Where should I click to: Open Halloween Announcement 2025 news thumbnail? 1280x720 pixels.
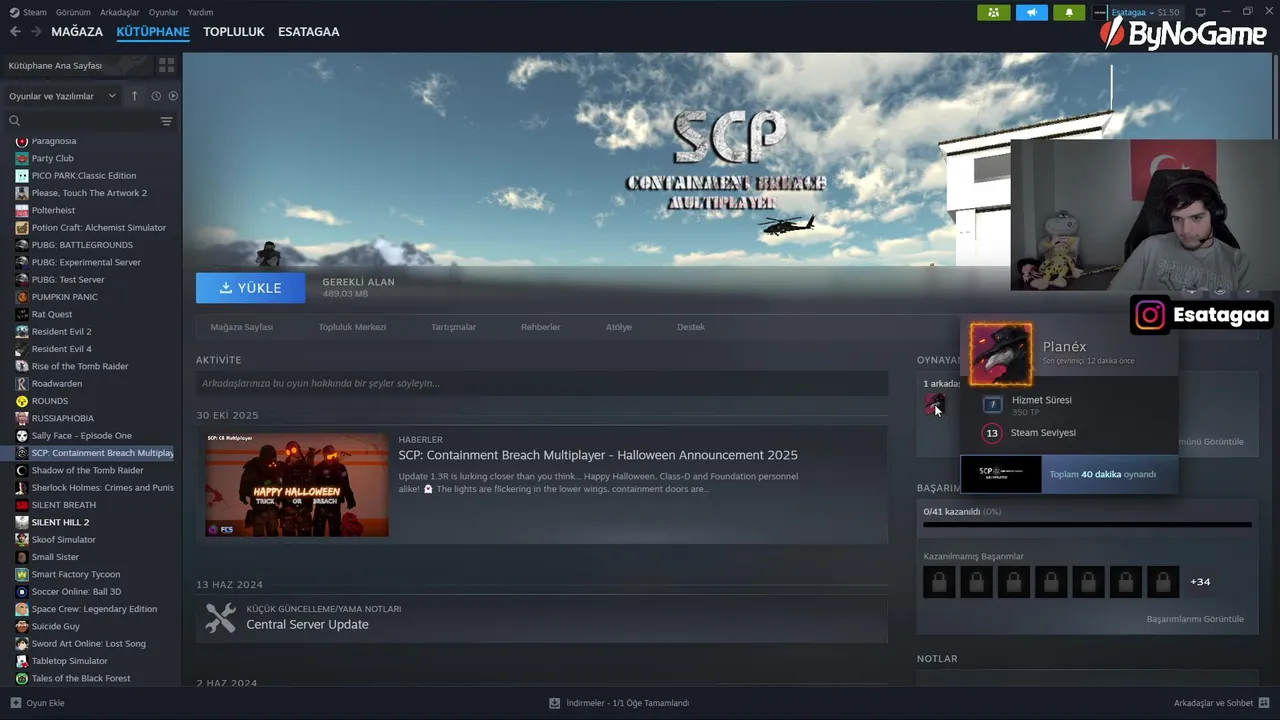point(297,485)
